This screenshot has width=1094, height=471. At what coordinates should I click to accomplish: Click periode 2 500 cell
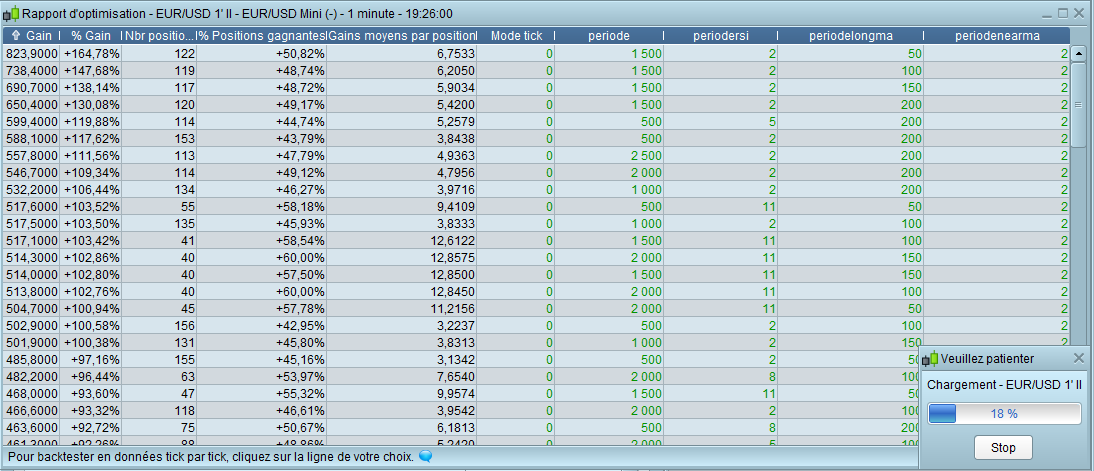pyautogui.click(x=609, y=154)
